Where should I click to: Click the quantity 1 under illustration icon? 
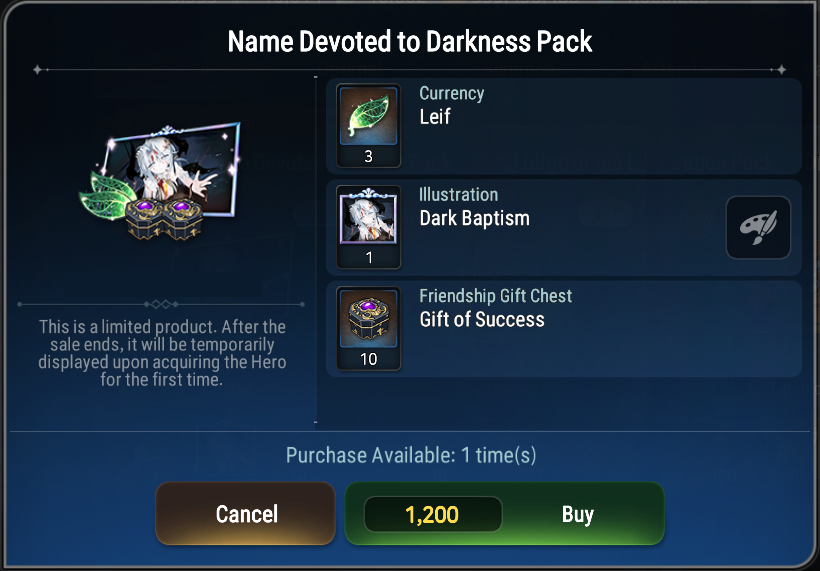click(x=369, y=258)
